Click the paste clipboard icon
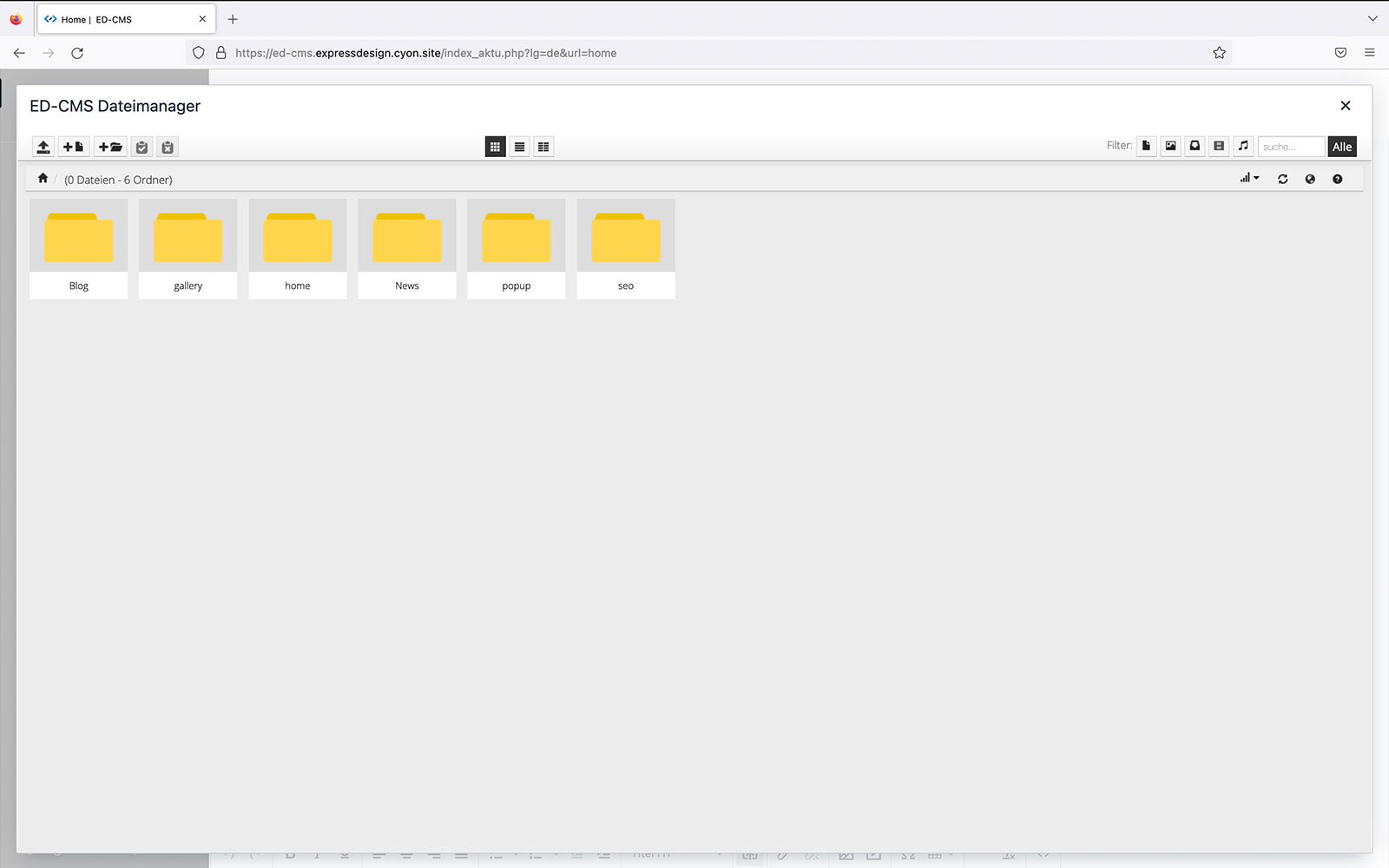The width and height of the screenshot is (1389, 868). (x=142, y=147)
